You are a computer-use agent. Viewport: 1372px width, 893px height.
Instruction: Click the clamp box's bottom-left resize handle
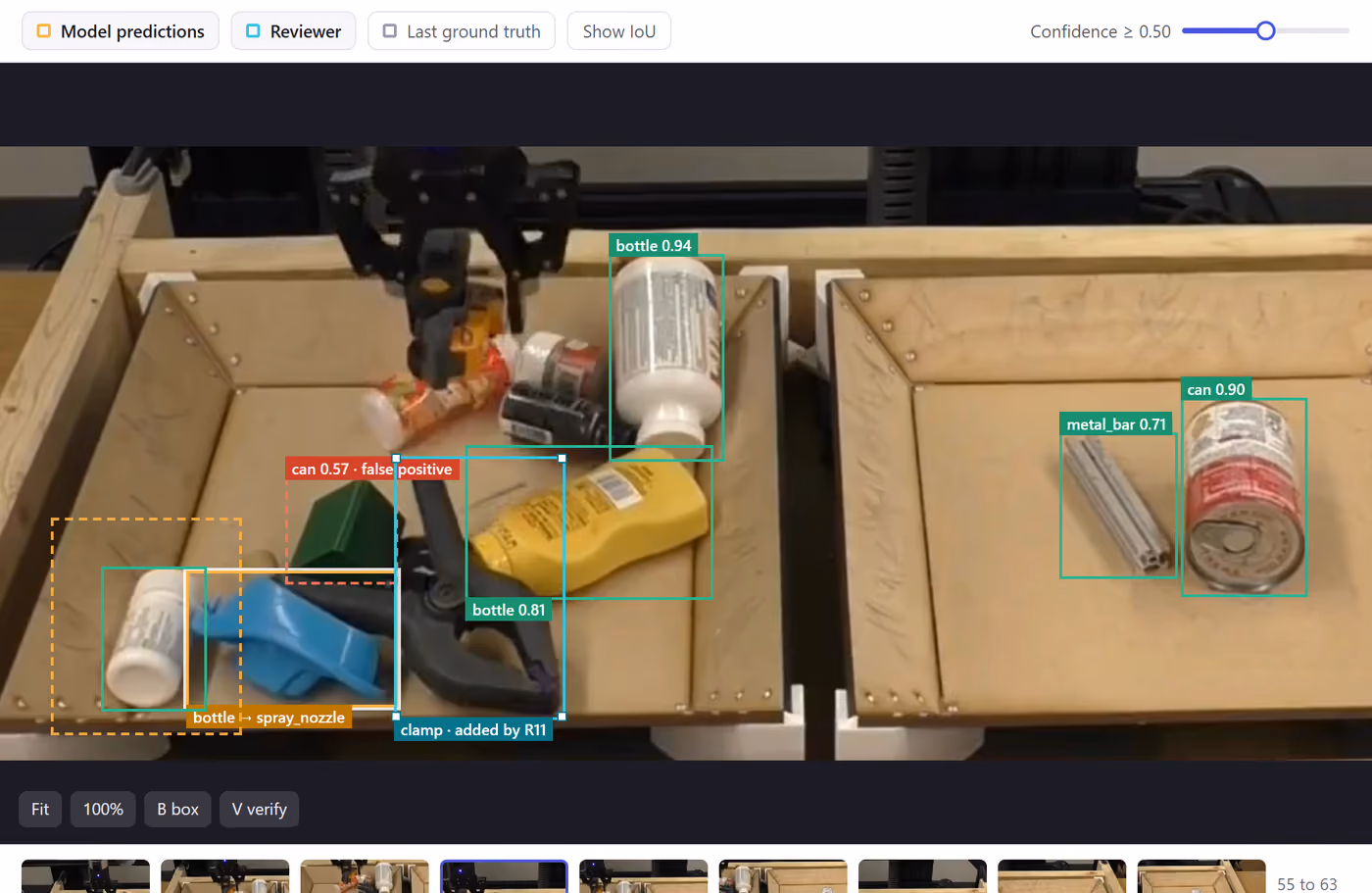(x=396, y=717)
